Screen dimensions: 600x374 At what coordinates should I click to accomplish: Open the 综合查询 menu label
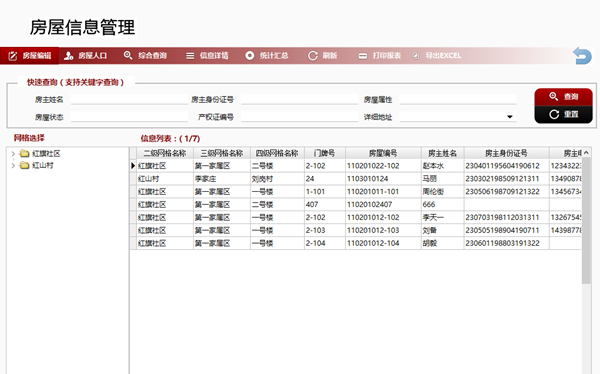click(x=152, y=56)
